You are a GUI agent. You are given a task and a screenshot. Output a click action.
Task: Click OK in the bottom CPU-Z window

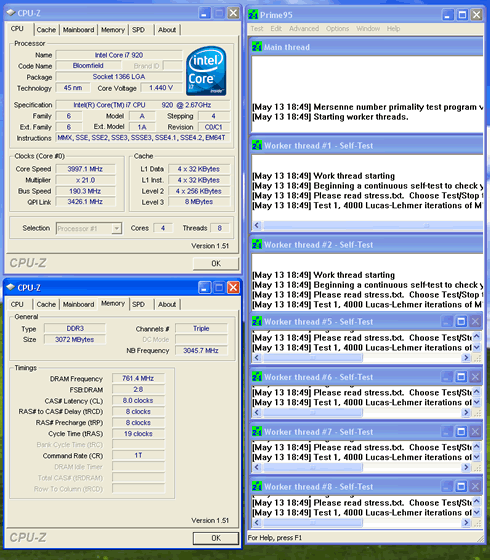216,538
